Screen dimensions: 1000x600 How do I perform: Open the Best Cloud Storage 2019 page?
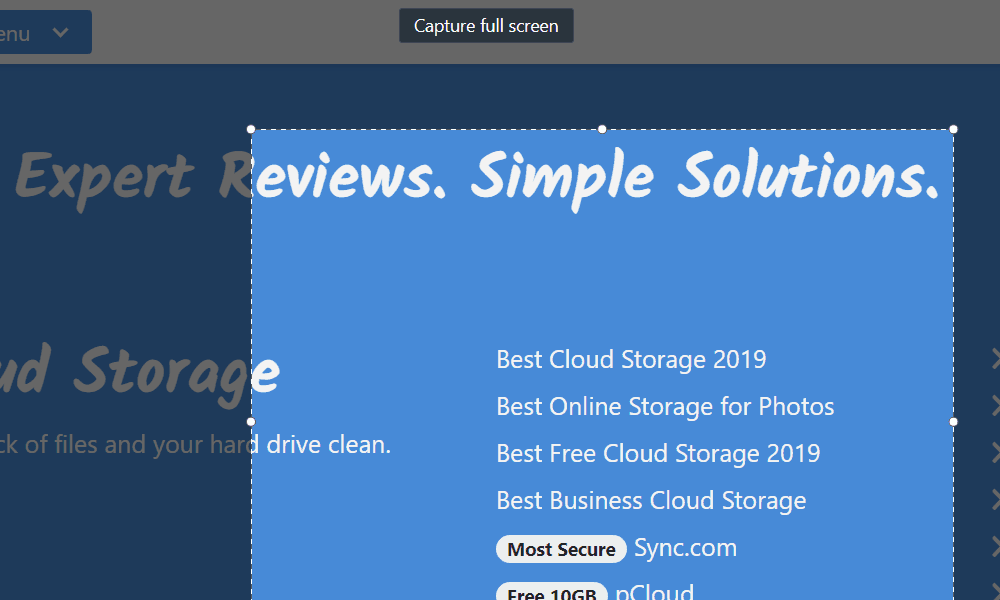(631, 360)
